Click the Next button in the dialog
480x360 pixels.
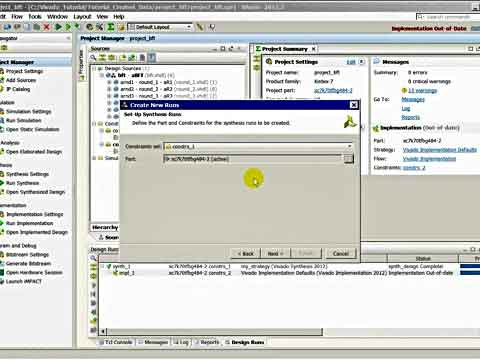[x=275, y=254]
